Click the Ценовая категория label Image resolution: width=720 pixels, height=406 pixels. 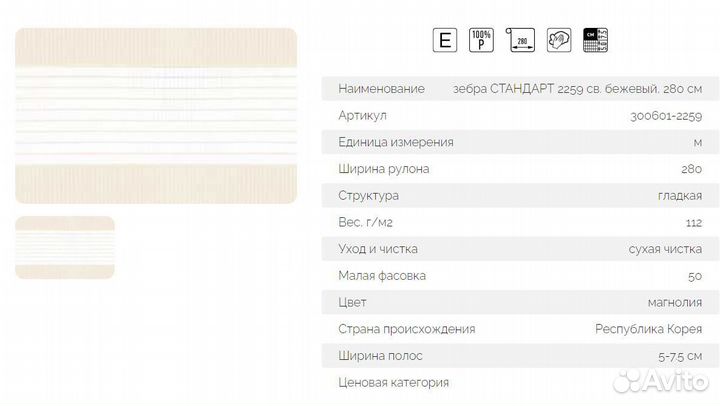pos(394,383)
